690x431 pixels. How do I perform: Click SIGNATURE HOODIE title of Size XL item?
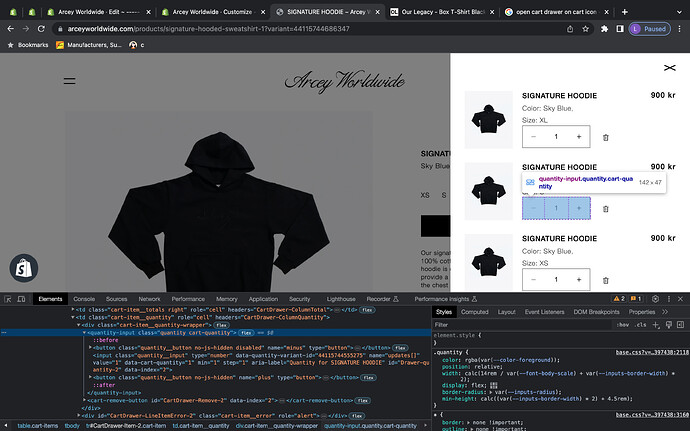coord(559,96)
